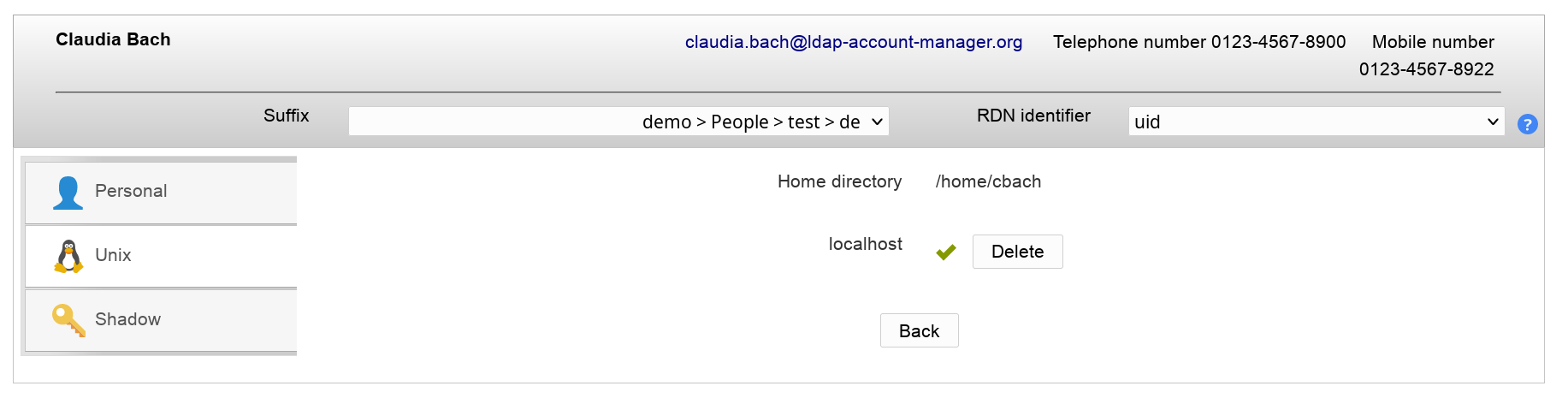Go to the Shadow tab label
Image resolution: width=1568 pixels, height=398 pixels.
[127, 319]
